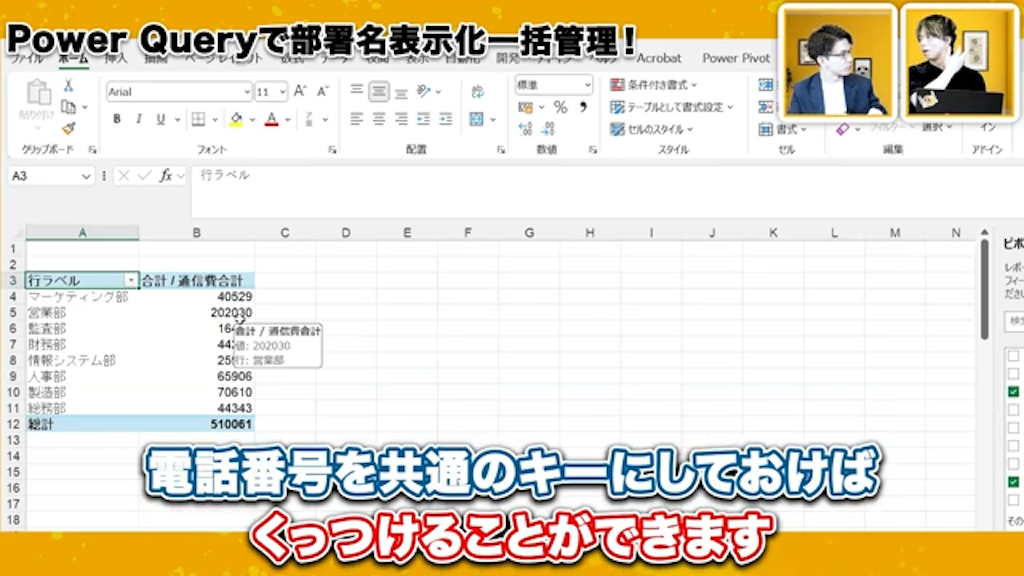Viewport: 1024px width, 576px height.
Task: Select the Bold formatting icon
Action: click(118, 118)
